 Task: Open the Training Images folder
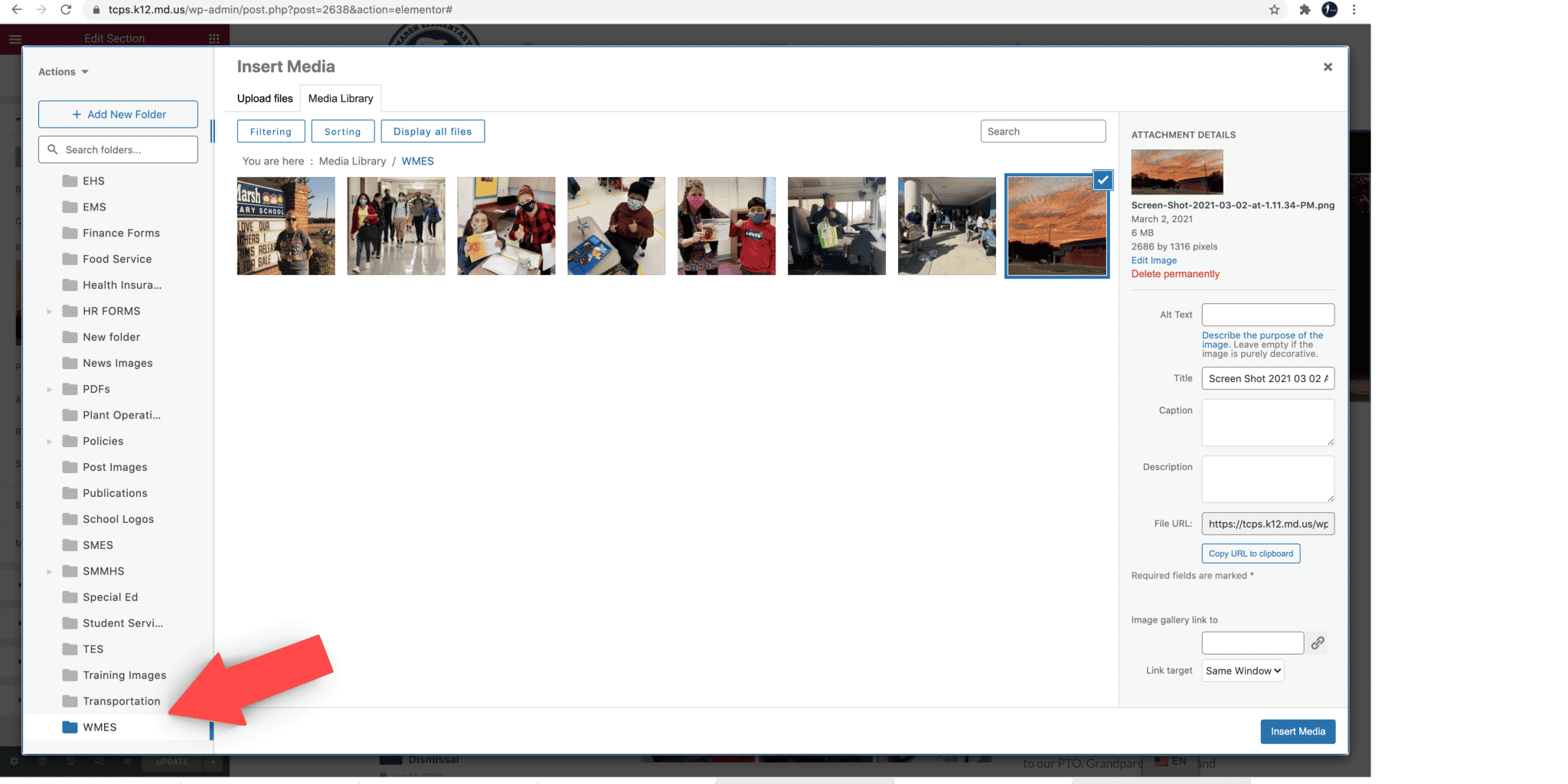pyautogui.click(x=124, y=675)
